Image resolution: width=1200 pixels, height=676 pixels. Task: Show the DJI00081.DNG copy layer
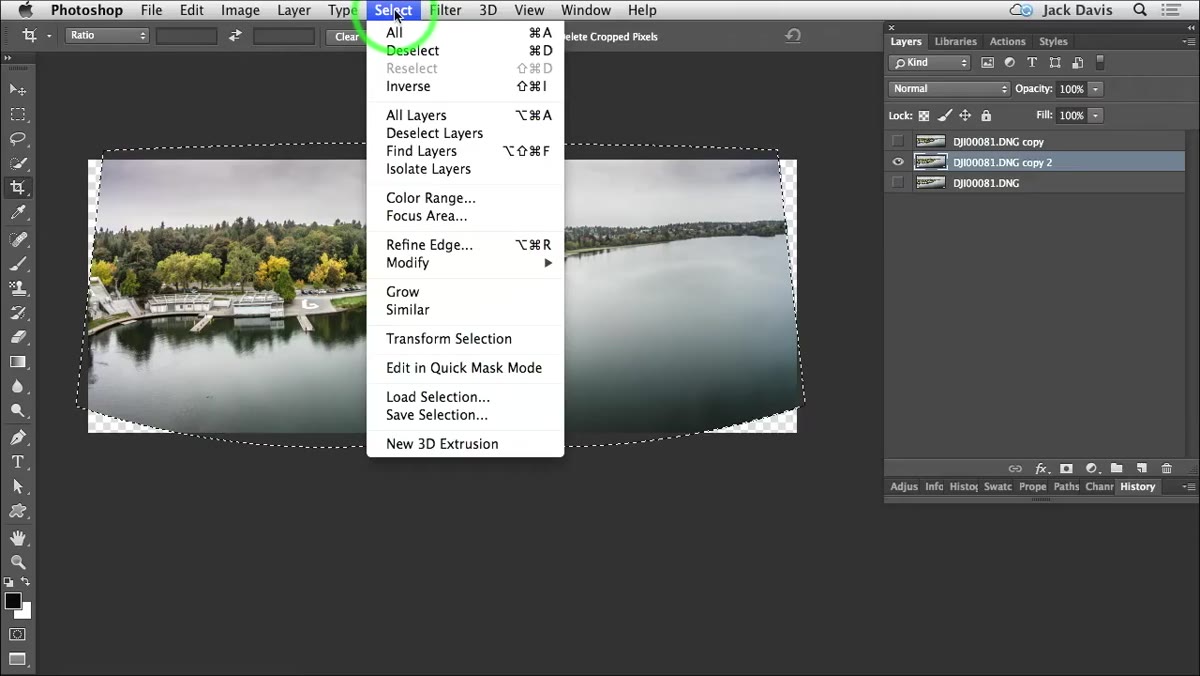(x=897, y=141)
